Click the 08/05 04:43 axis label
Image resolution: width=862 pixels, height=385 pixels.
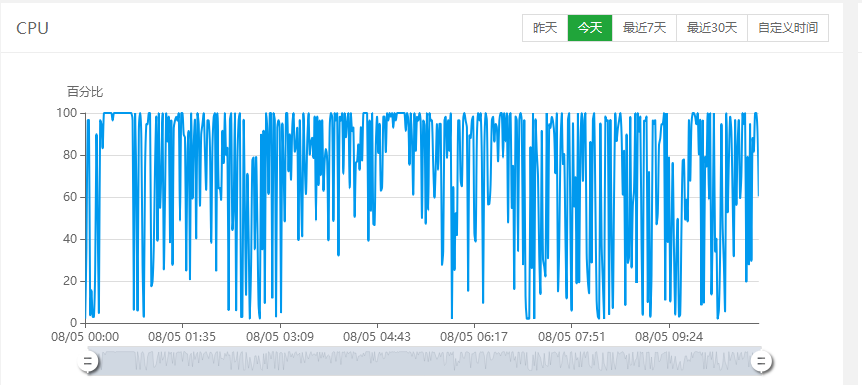[x=377, y=336]
